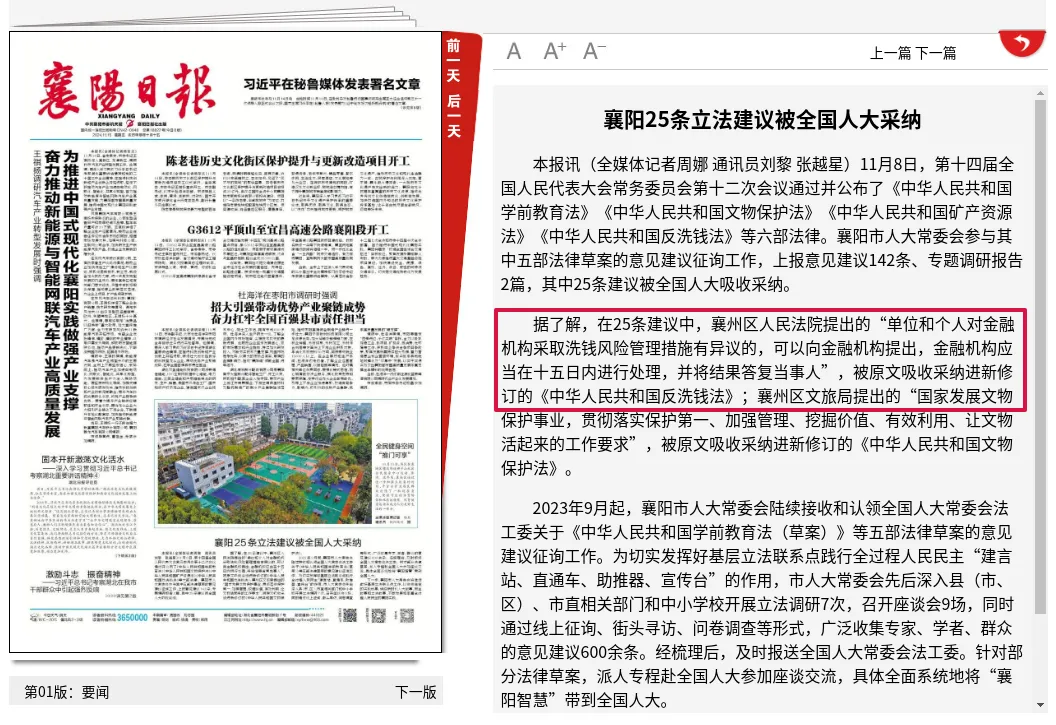Click the article pane scrollbar thumb
1056x725 pixels.
[1041, 357]
